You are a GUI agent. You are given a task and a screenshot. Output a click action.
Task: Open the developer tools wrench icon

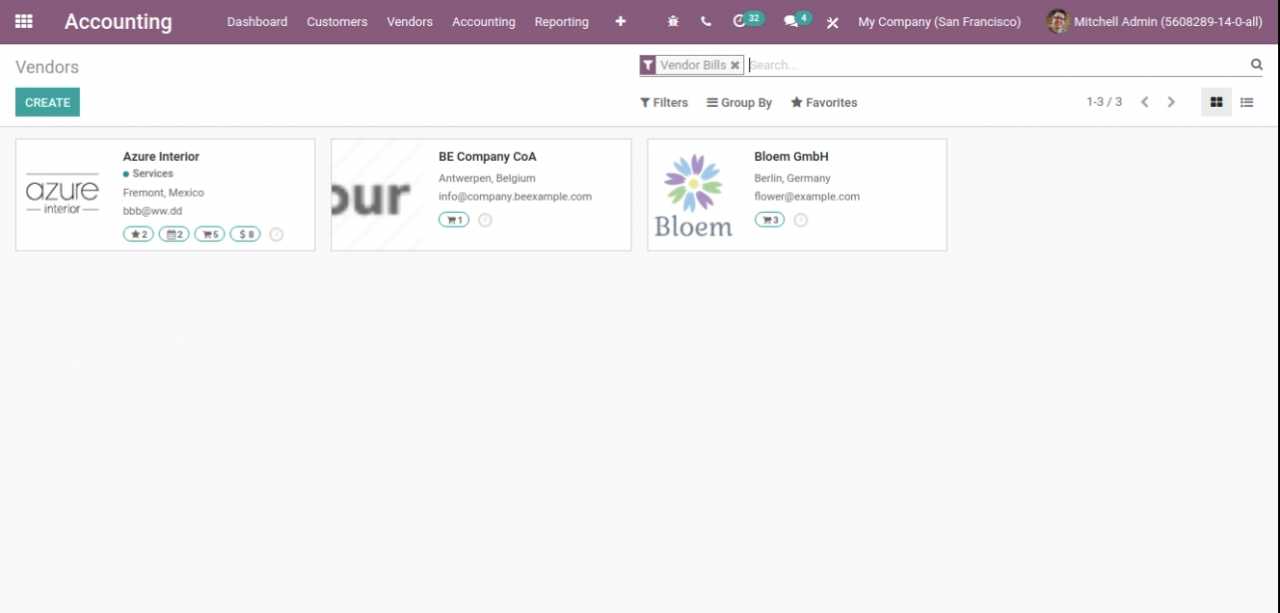pyautogui.click(x=832, y=21)
